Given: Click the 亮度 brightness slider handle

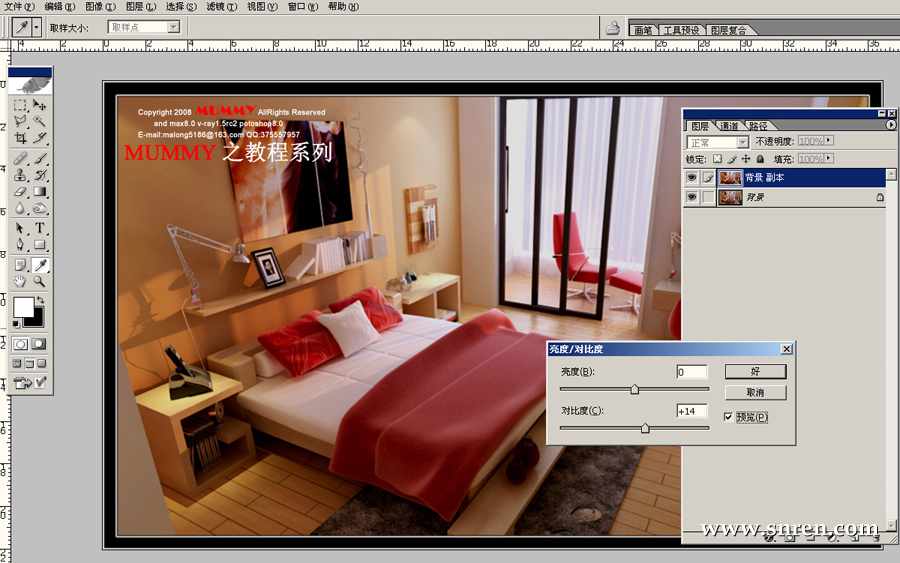Looking at the screenshot, I should (635, 390).
